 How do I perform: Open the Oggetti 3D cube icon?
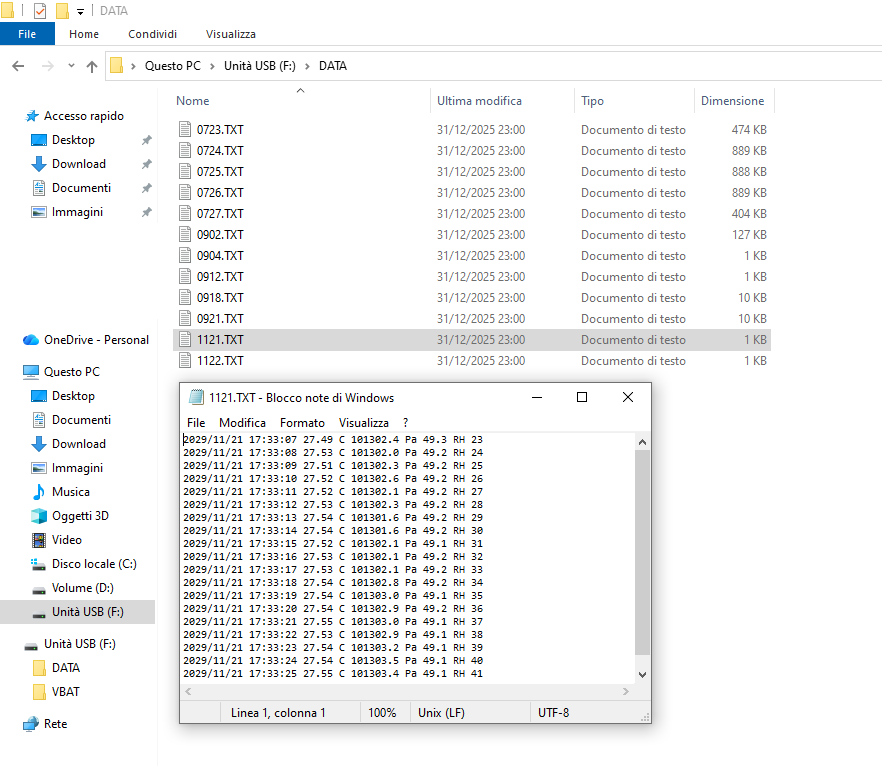39,516
